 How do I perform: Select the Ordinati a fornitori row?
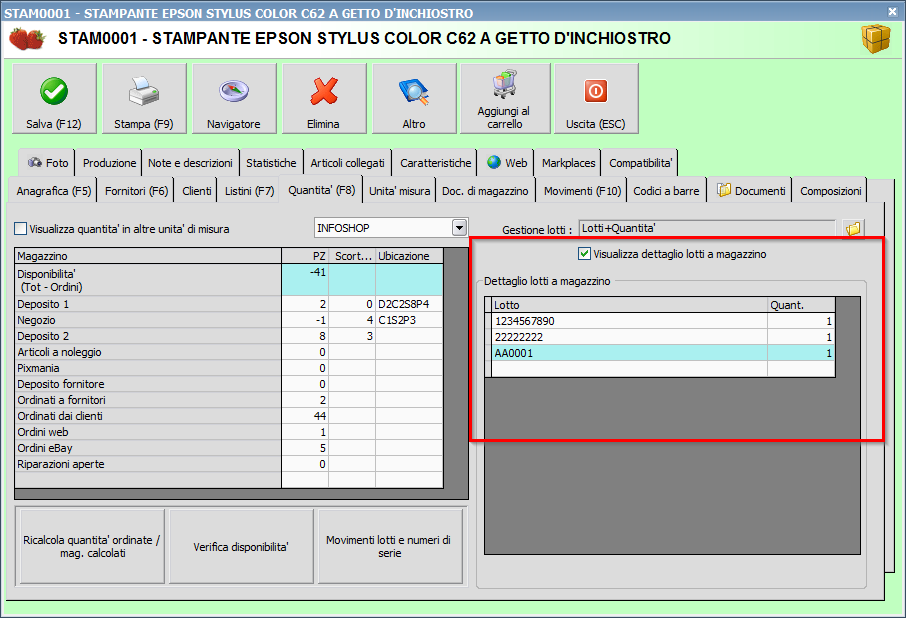click(229, 400)
